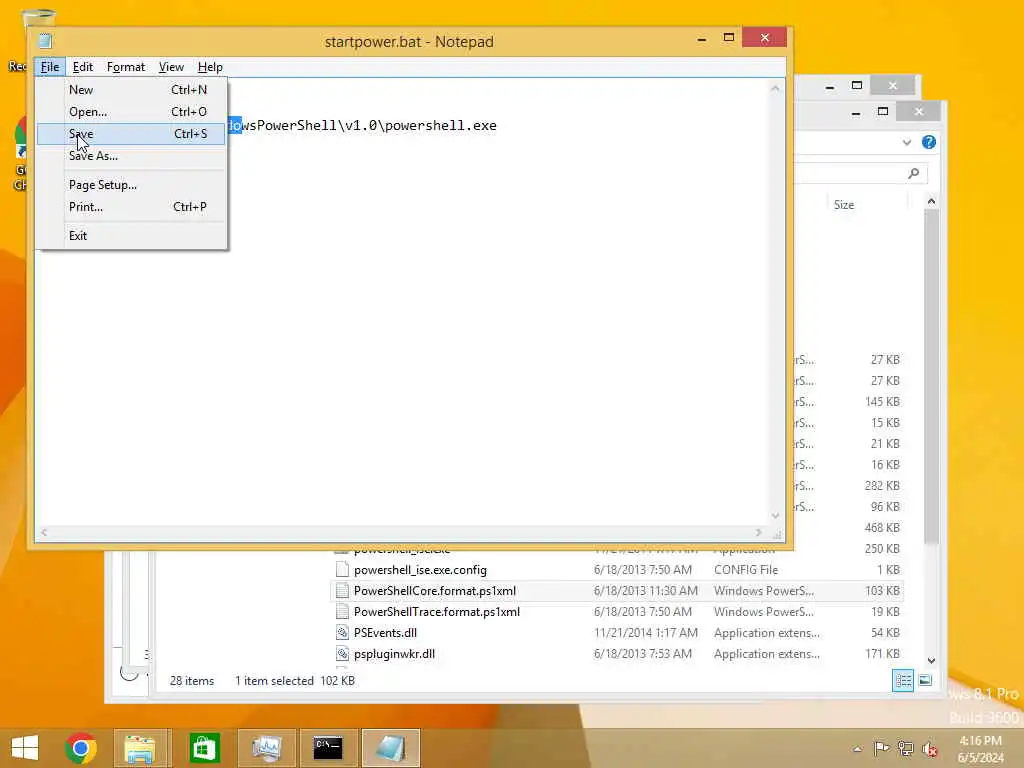1024x768 pixels.
Task: Open the View menu in Notepad
Action: pos(171,67)
